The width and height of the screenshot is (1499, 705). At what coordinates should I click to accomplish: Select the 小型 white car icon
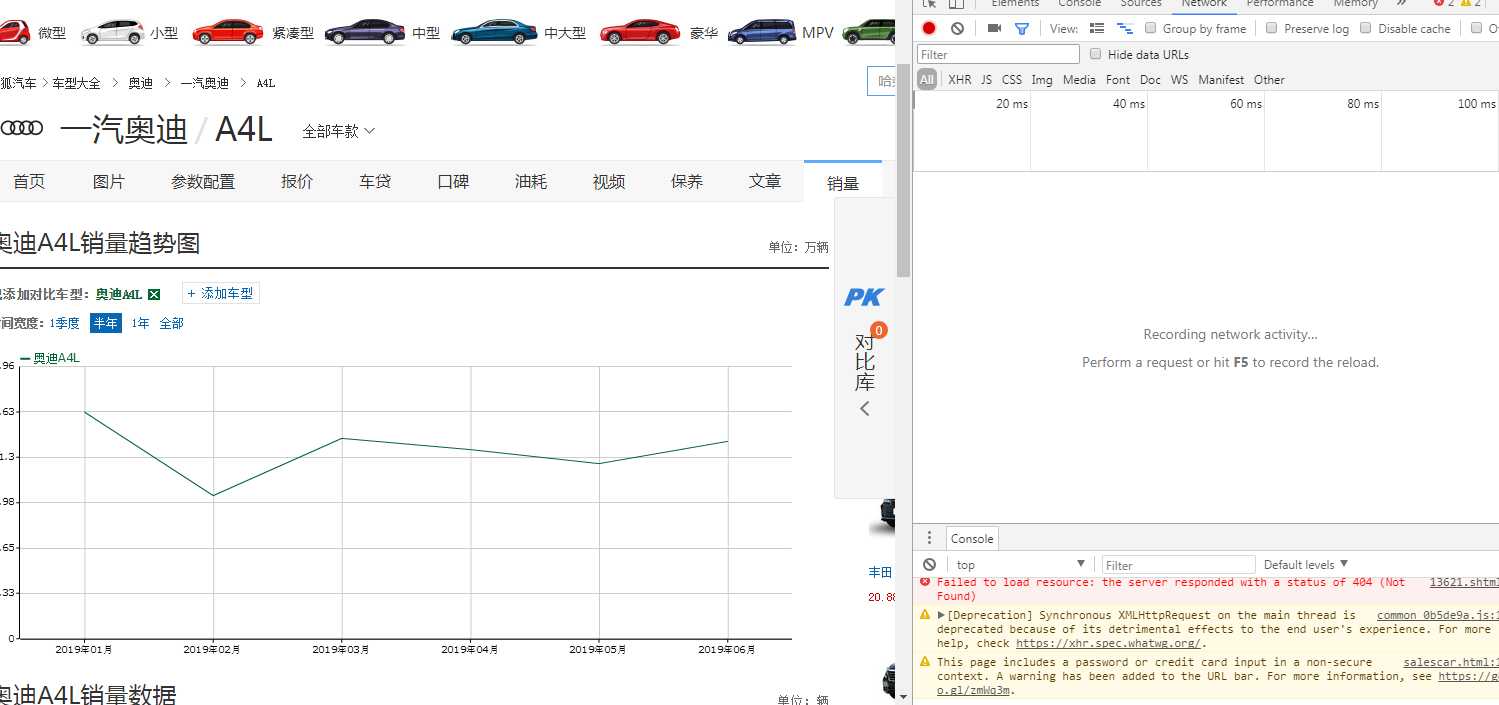[x=112, y=32]
